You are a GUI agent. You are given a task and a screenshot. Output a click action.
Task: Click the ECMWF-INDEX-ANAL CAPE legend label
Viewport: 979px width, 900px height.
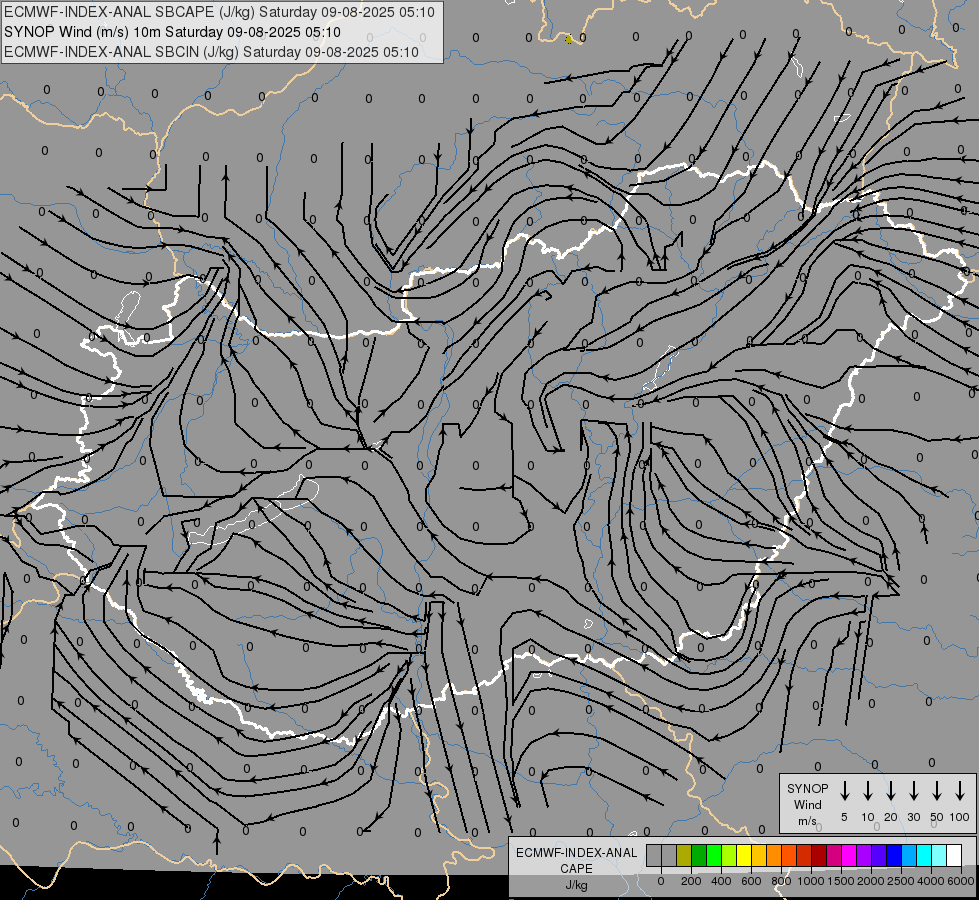pyautogui.click(x=576, y=860)
